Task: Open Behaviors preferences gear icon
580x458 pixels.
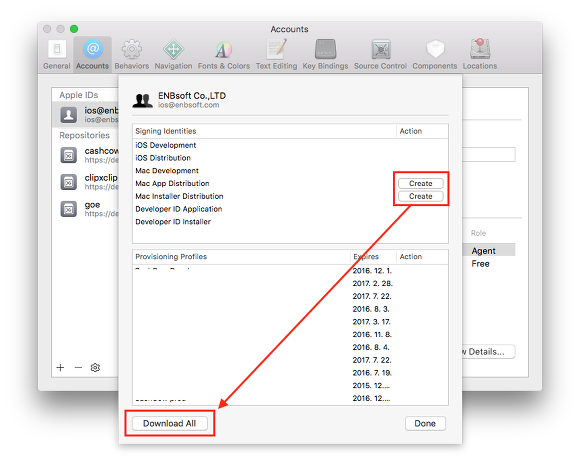Action: click(132, 49)
